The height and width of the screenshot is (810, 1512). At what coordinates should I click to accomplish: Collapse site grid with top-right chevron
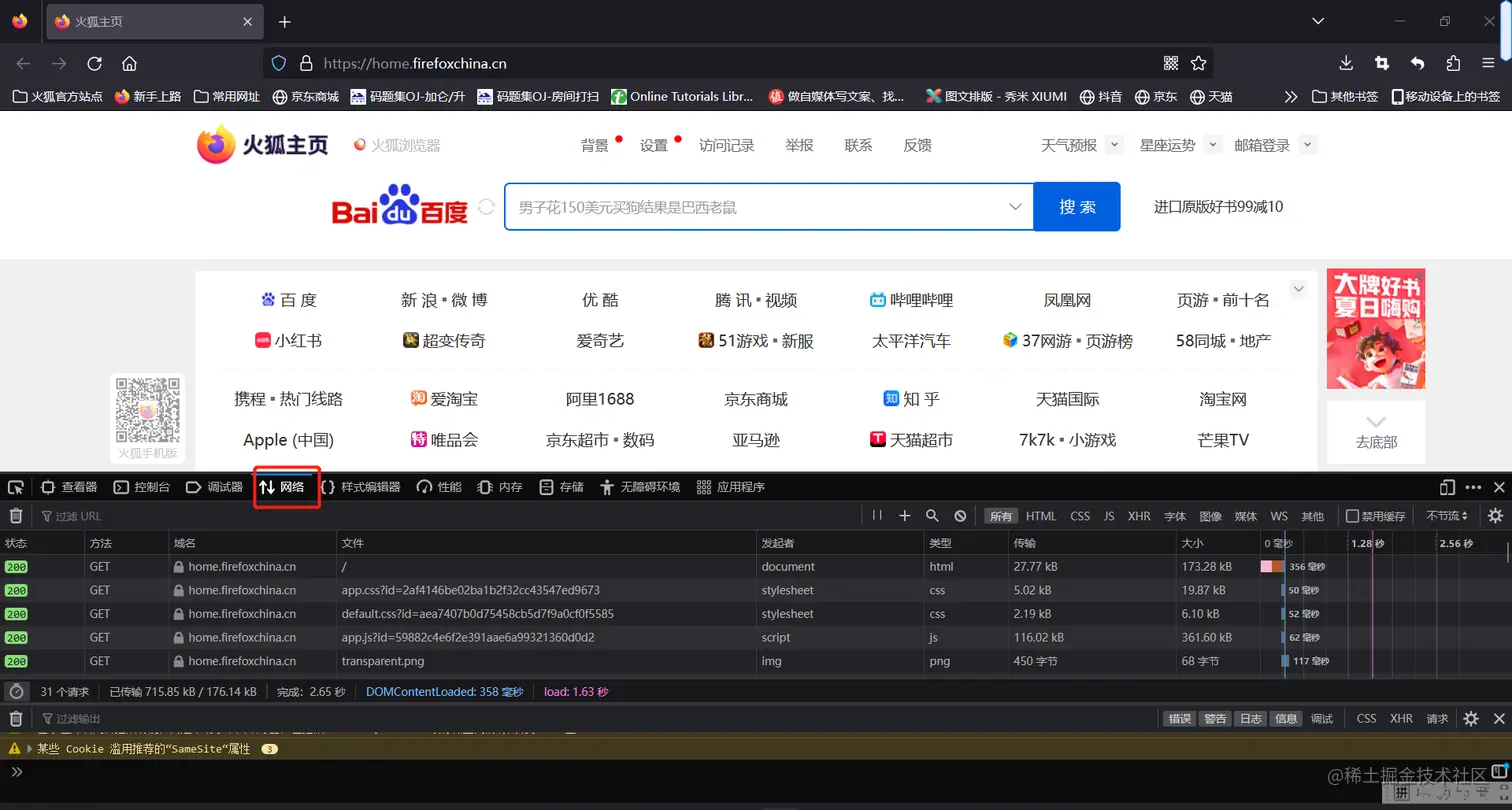[x=1299, y=289]
